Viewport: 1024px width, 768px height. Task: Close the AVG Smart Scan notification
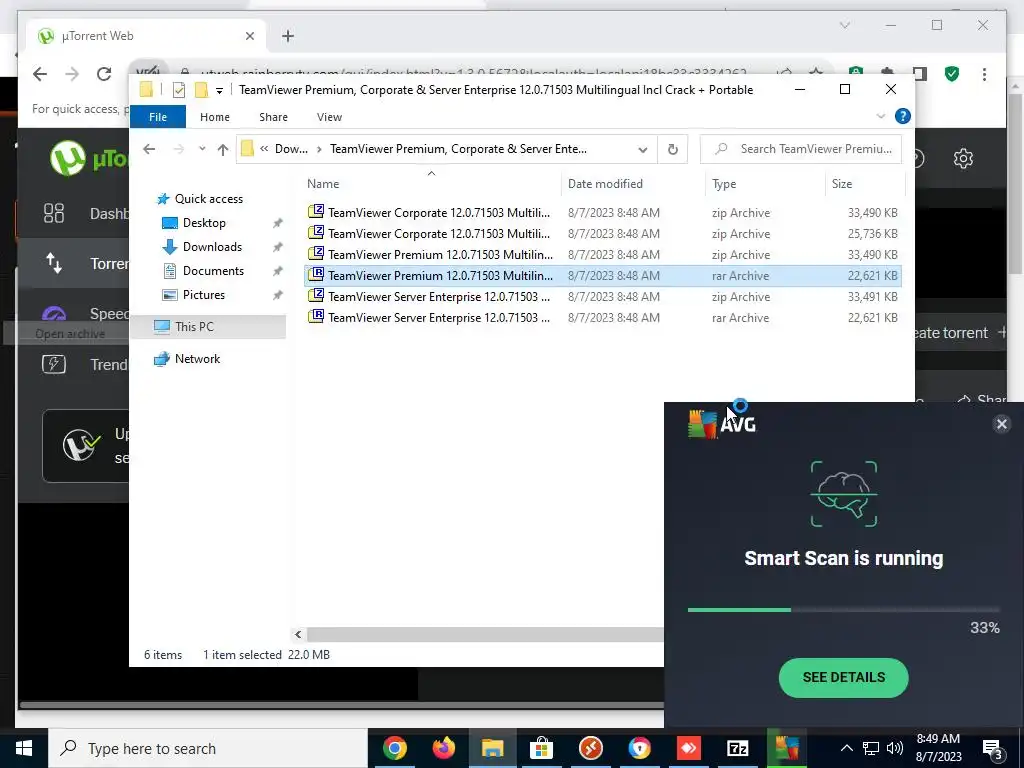pos(1001,424)
